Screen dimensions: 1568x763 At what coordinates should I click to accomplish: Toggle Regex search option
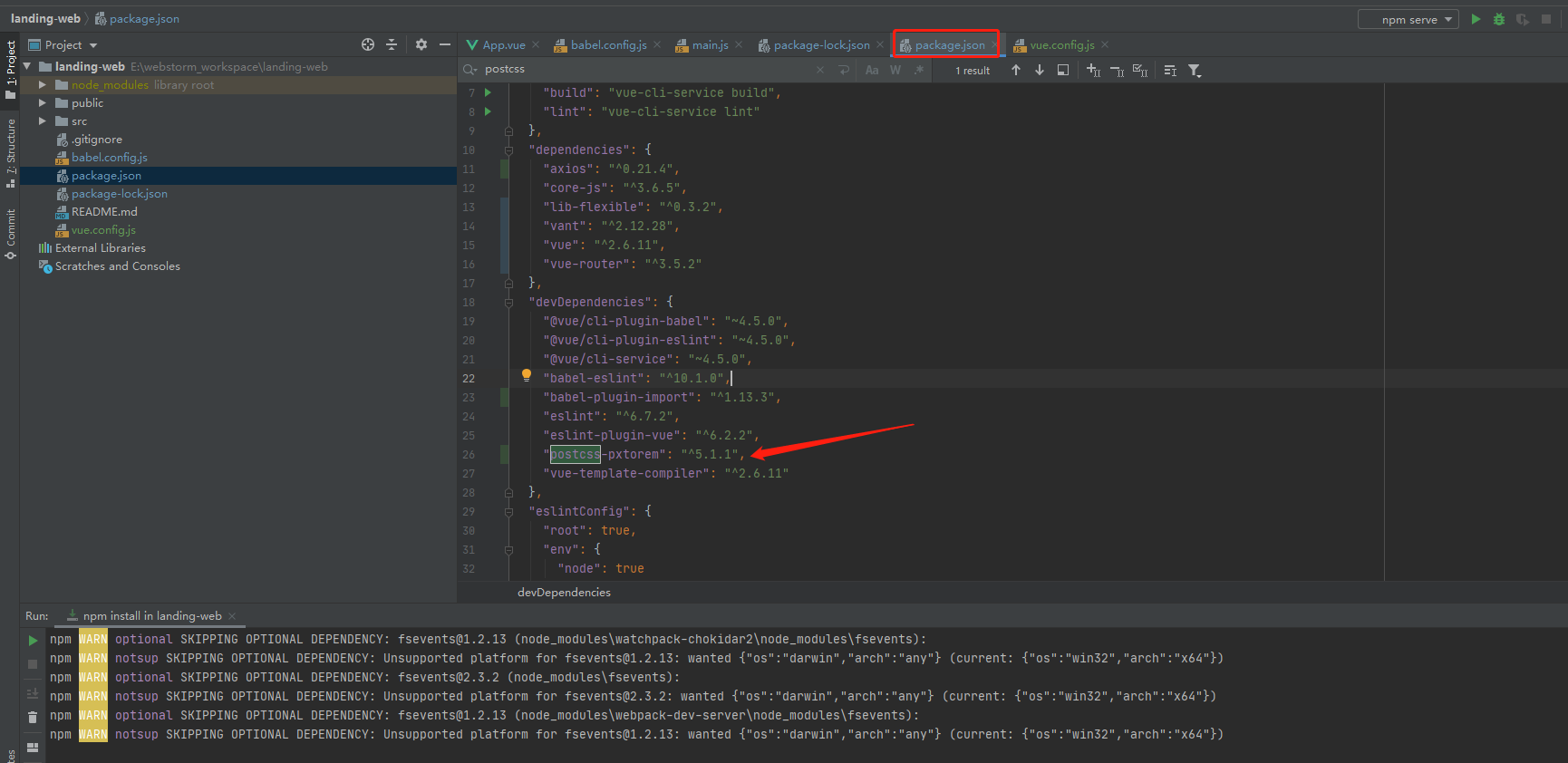click(x=919, y=70)
